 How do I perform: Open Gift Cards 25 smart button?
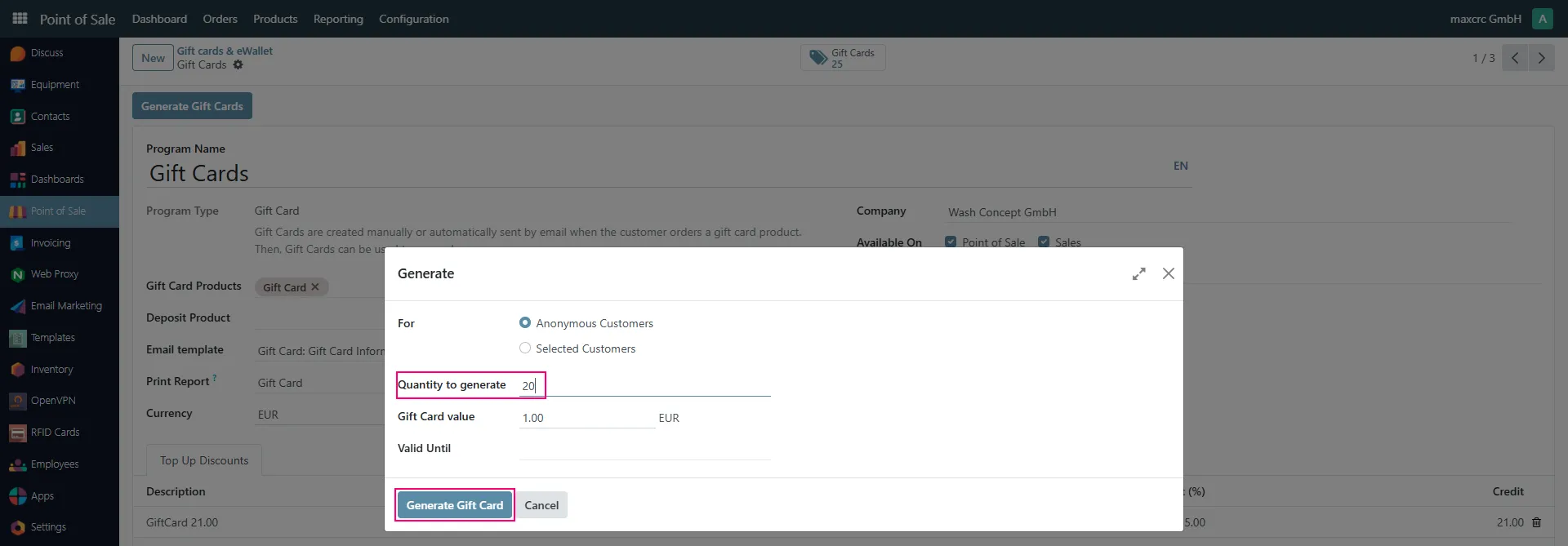point(843,58)
